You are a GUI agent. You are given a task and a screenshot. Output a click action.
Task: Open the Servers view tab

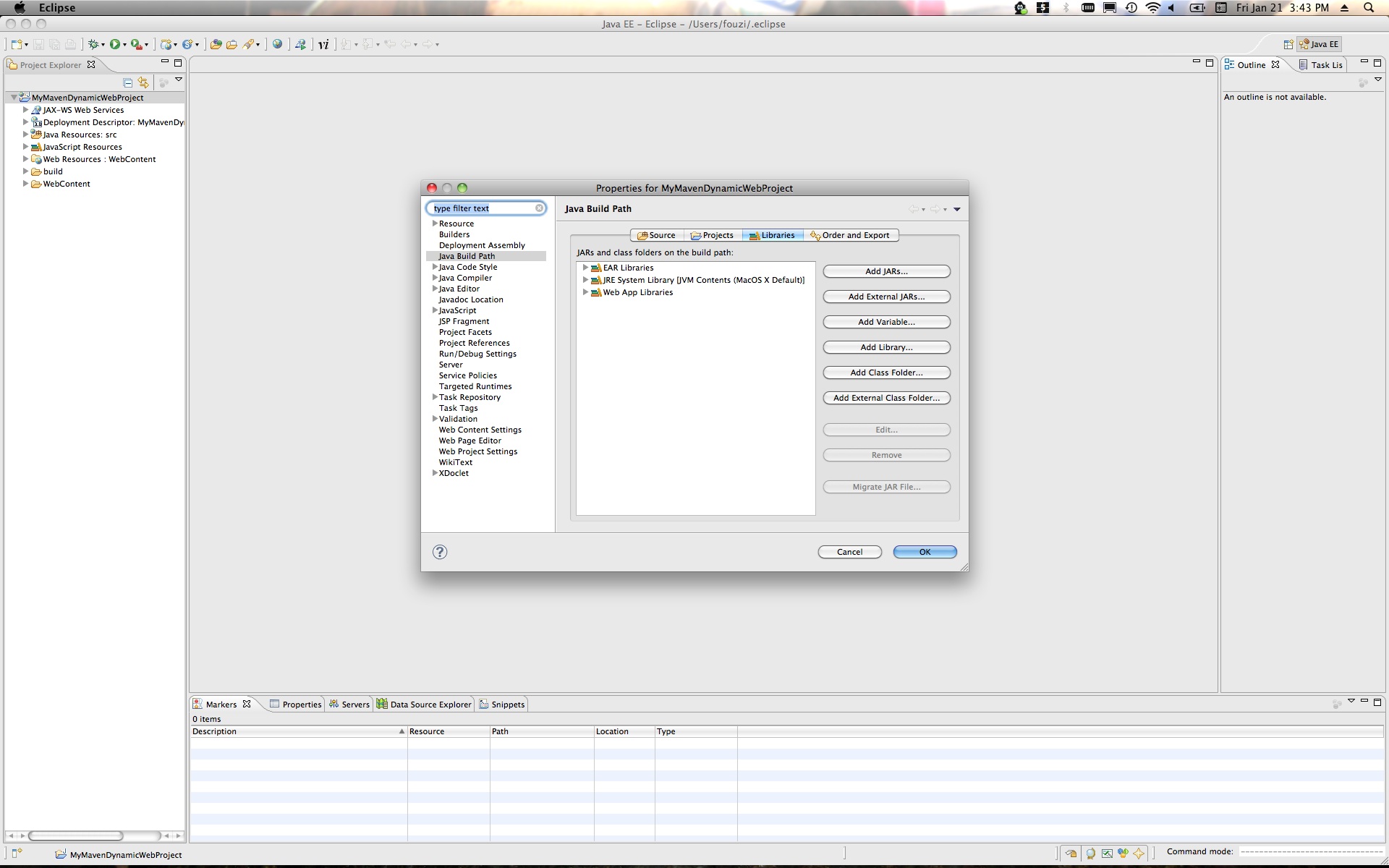[x=349, y=705]
